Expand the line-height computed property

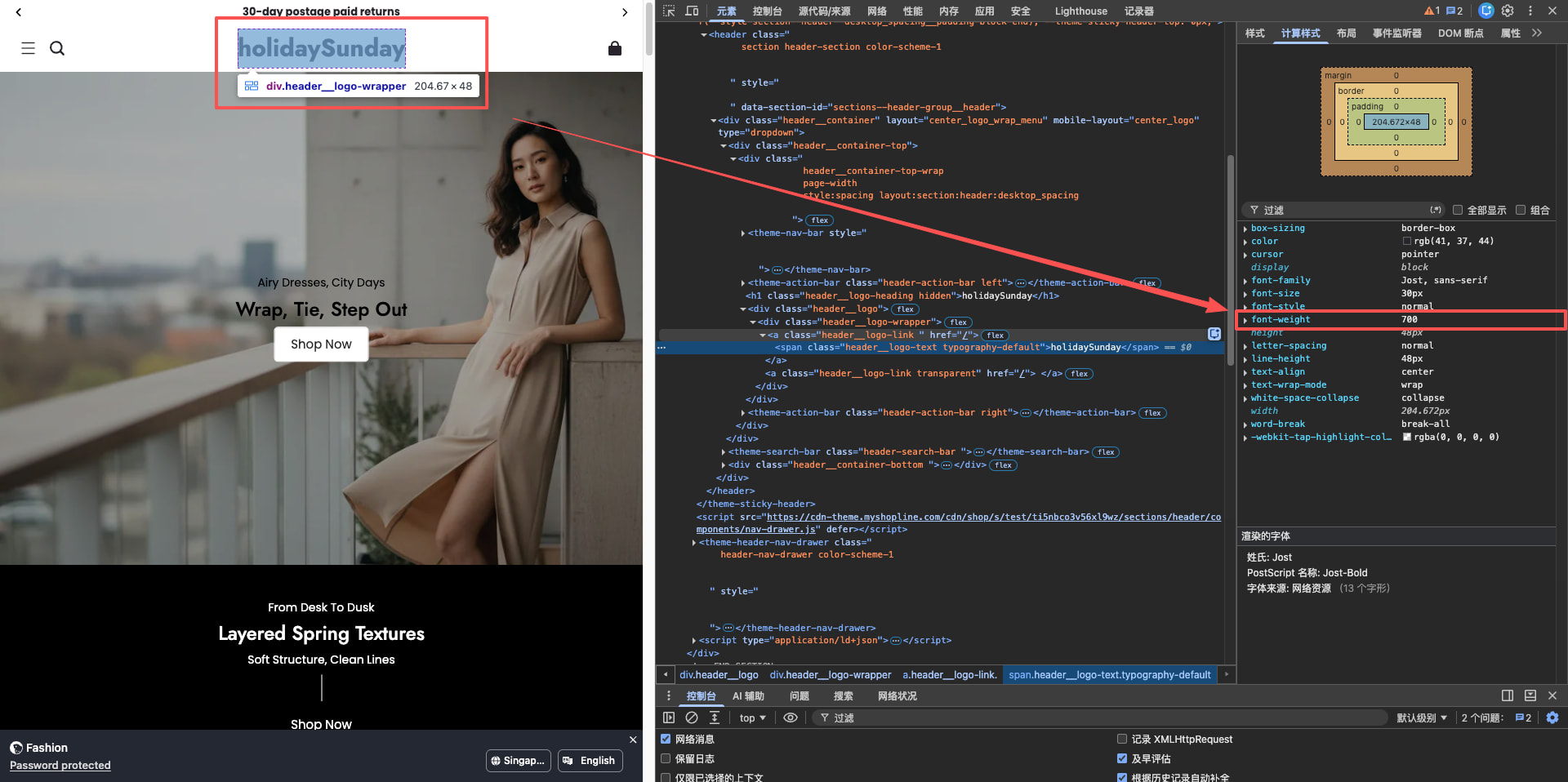coord(1245,359)
